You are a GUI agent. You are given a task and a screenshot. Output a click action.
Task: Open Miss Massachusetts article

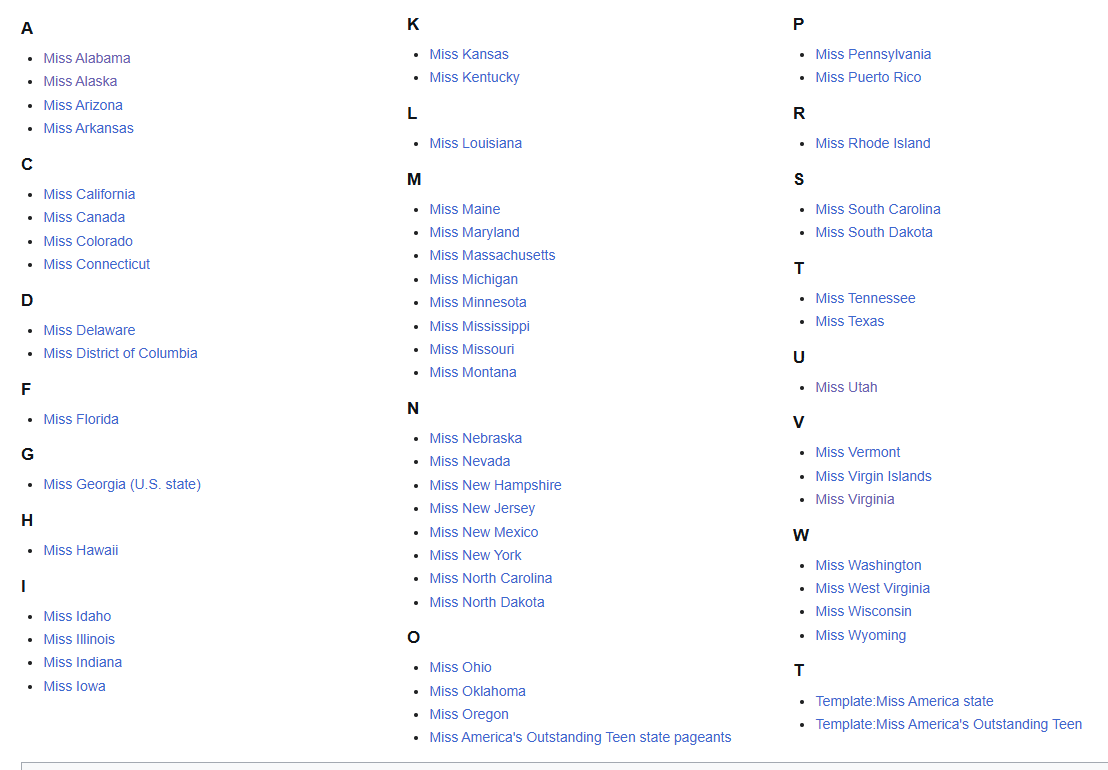[x=492, y=255]
